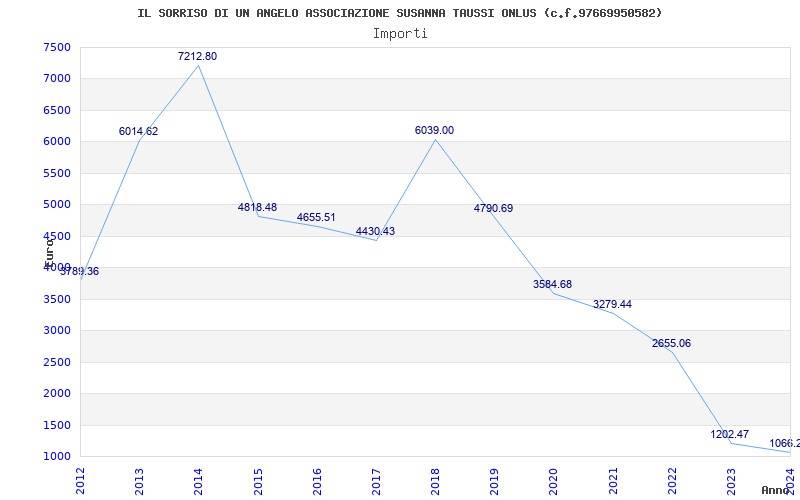
Task: Click the 4500 y-axis tick label
Action: [57, 236]
